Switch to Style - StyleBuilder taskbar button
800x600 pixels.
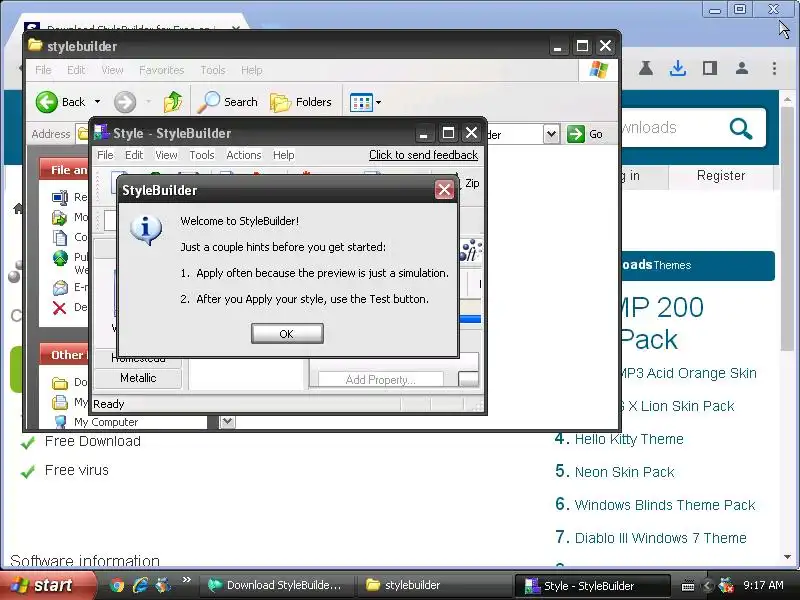(x=592, y=585)
